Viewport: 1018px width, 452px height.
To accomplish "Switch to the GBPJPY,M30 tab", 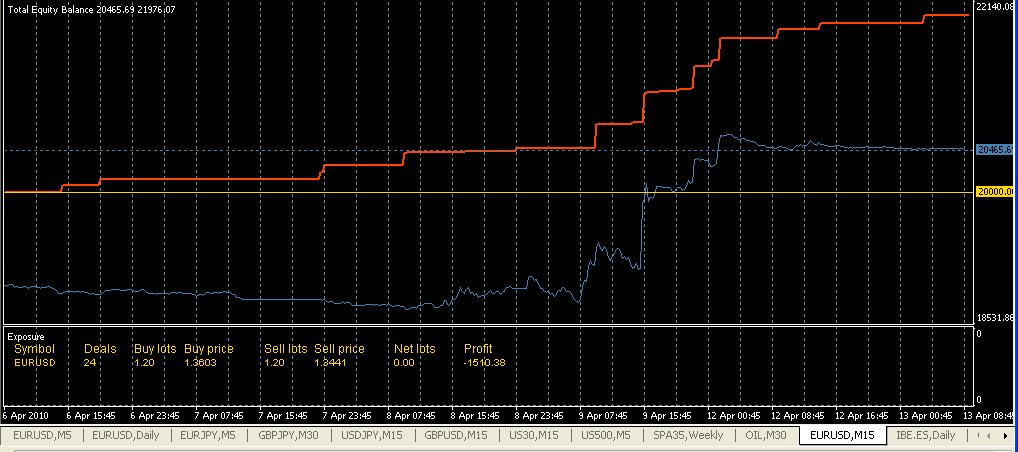I will tap(290, 434).
